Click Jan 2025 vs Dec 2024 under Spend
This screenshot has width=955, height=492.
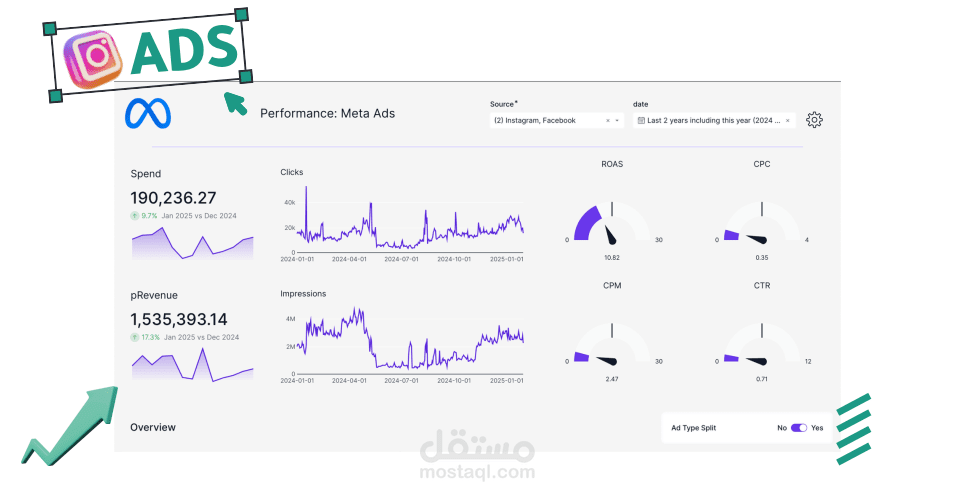click(199, 216)
